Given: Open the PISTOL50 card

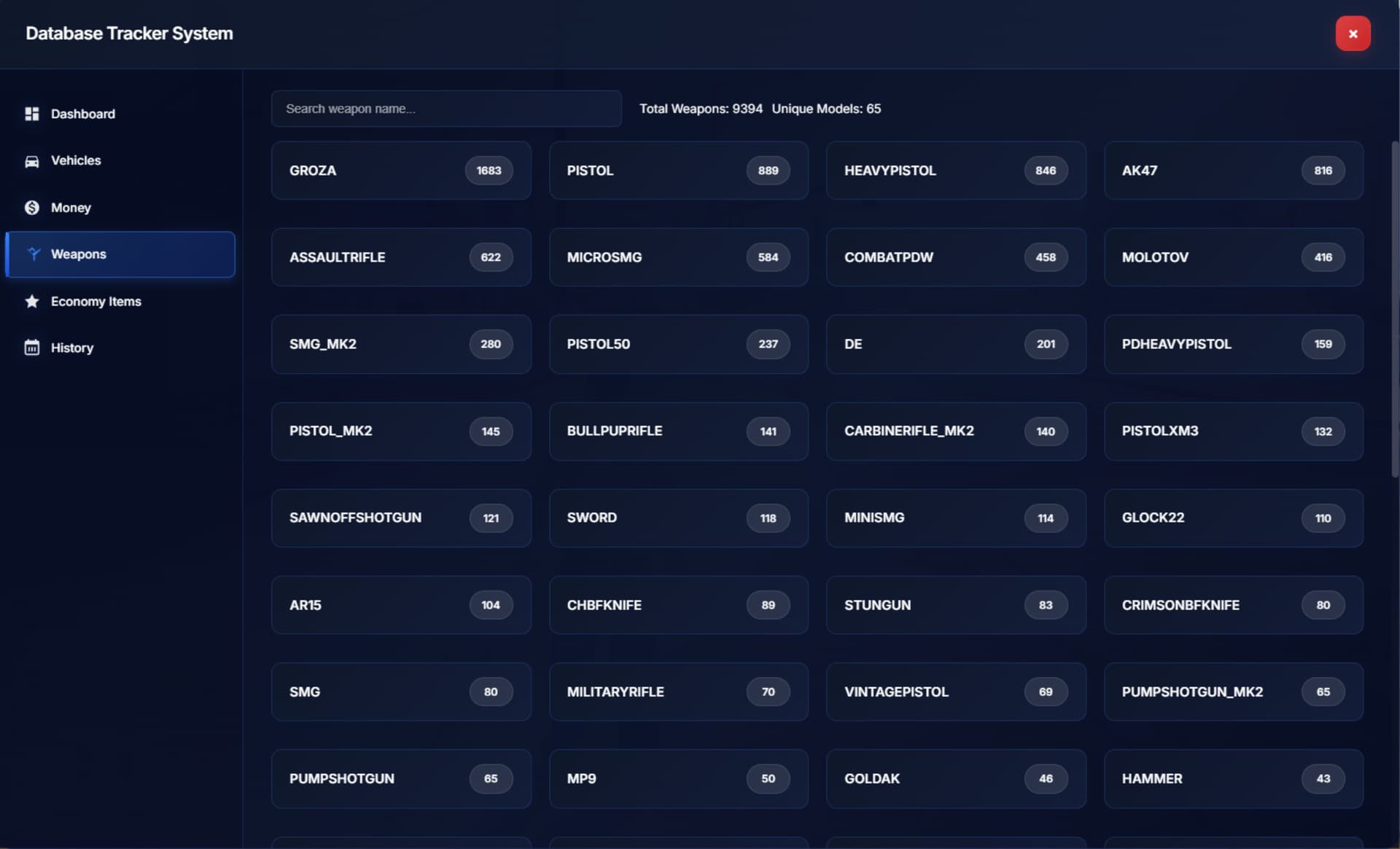Looking at the screenshot, I should [x=679, y=344].
